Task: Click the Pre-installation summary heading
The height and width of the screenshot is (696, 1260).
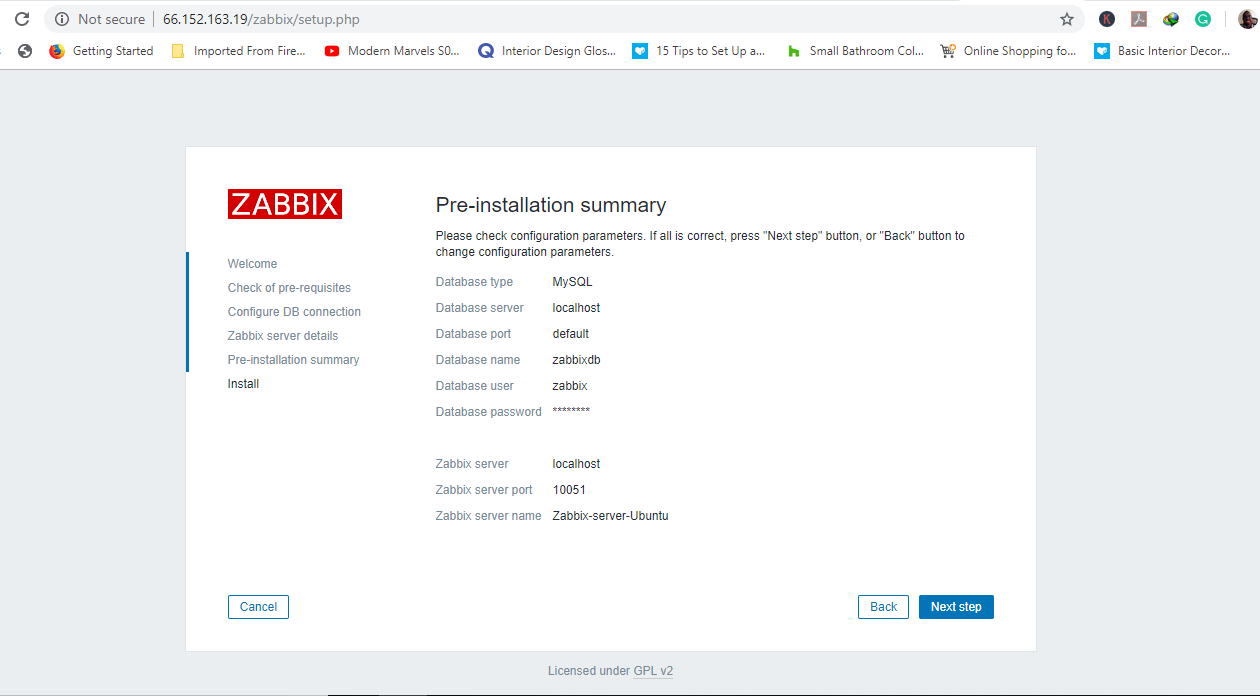Action: point(551,205)
